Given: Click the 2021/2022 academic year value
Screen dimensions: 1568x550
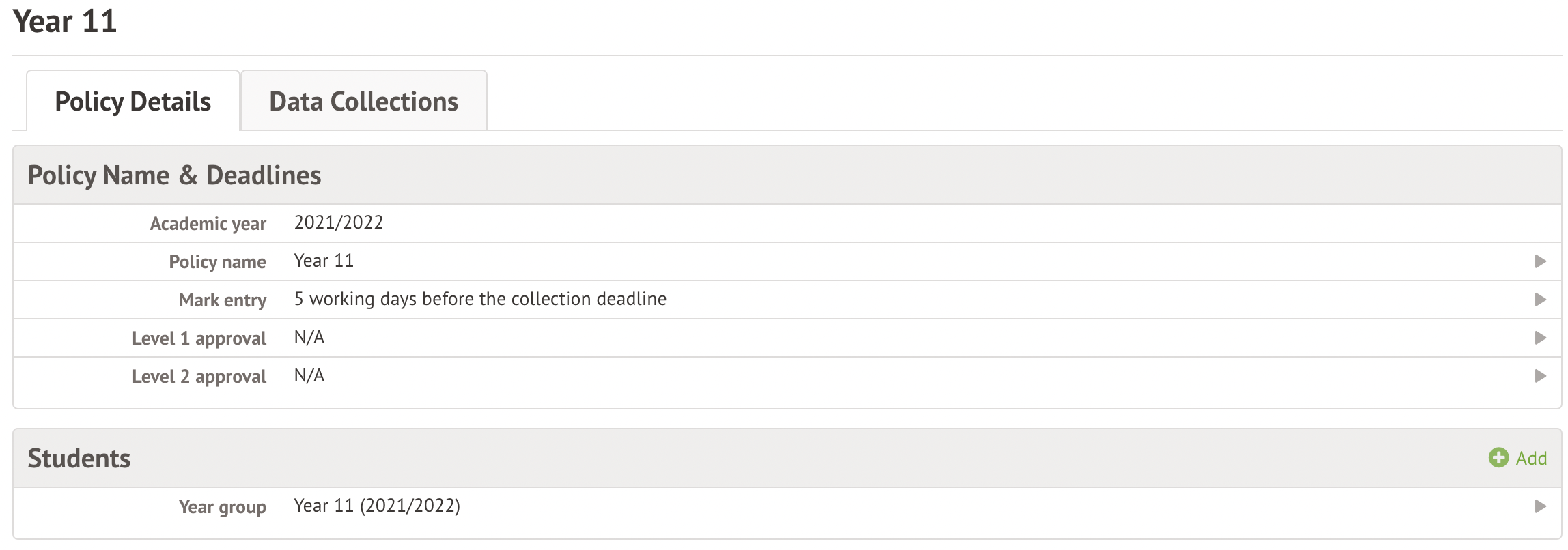Looking at the screenshot, I should pos(339,223).
